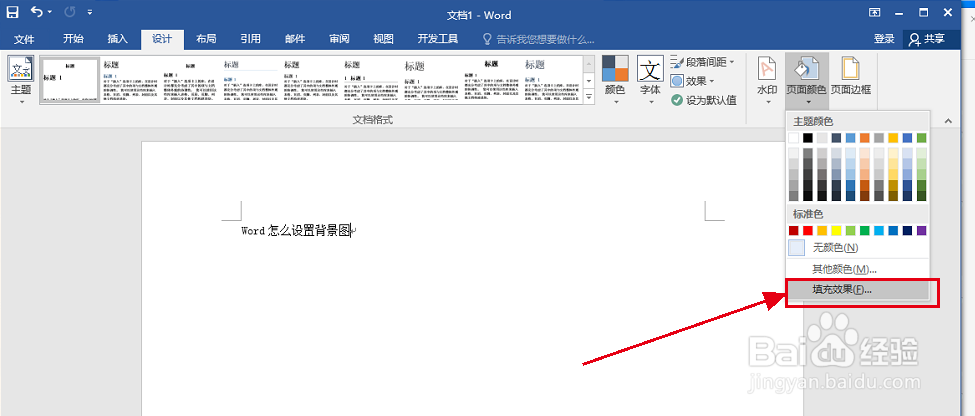
Task: Choose the purple standard color swatch
Action: coord(922,231)
